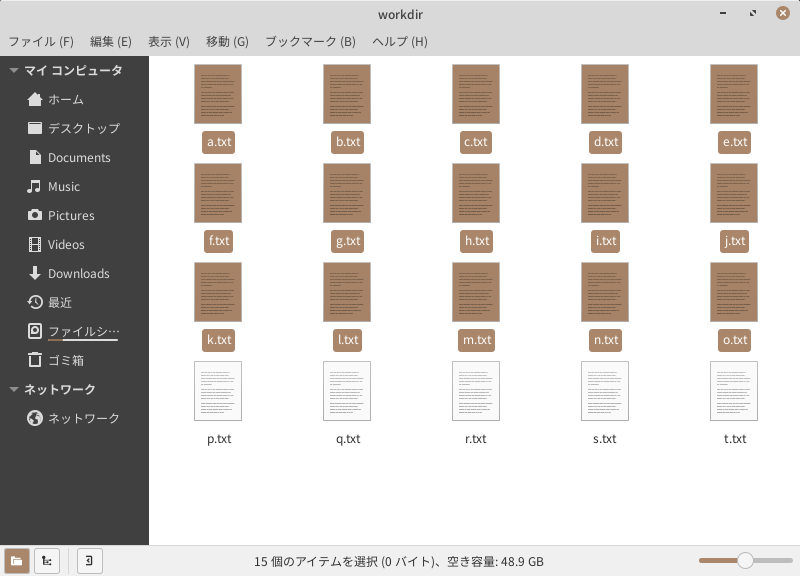Select the g.txt file icon

pyautogui.click(x=347, y=193)
